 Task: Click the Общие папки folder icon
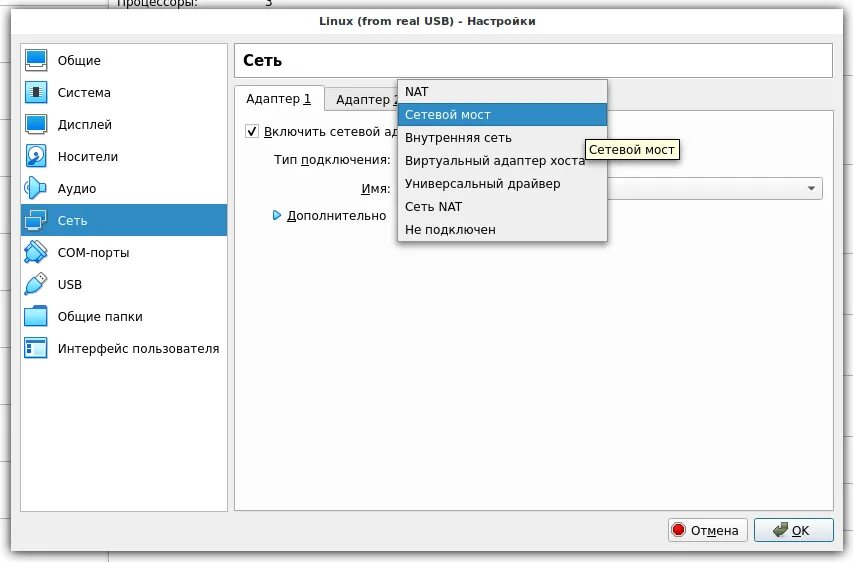pos(36,317)
